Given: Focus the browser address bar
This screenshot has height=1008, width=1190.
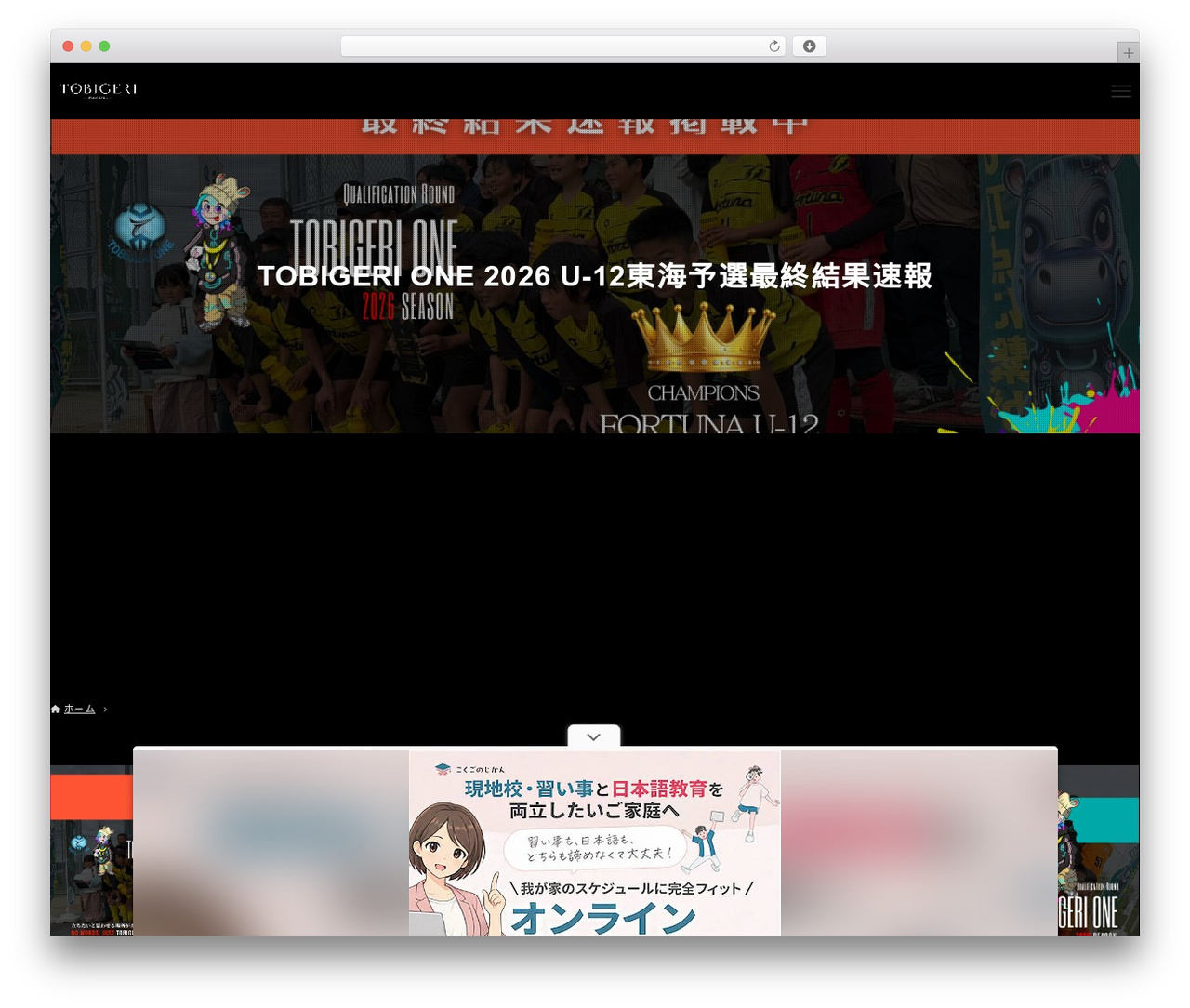Looking at the screenshot, I should pos(562,46).
